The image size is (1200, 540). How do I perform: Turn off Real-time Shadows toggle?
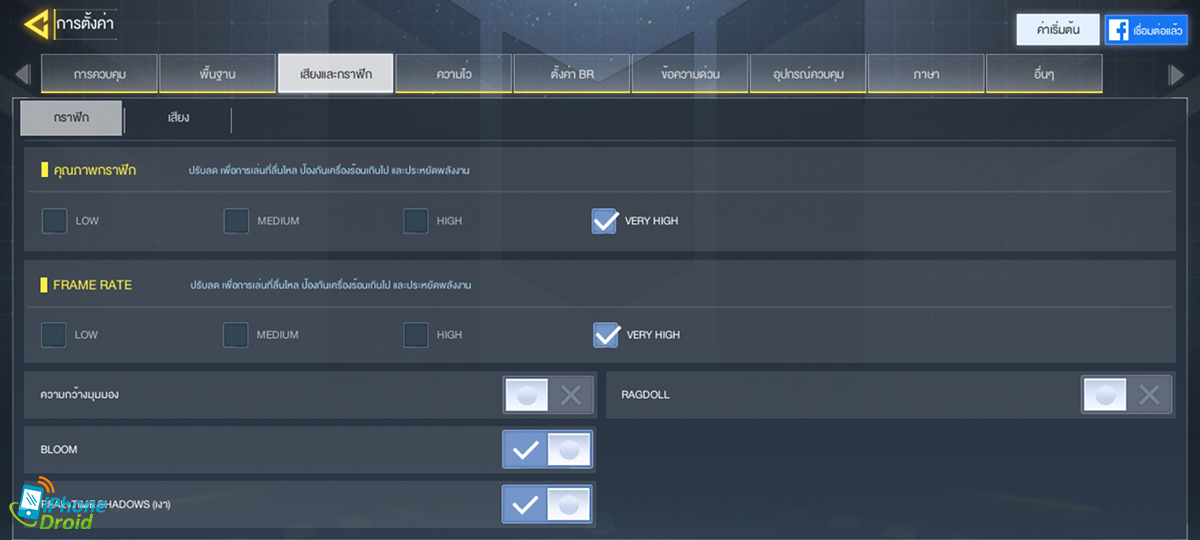click(547, 505)
